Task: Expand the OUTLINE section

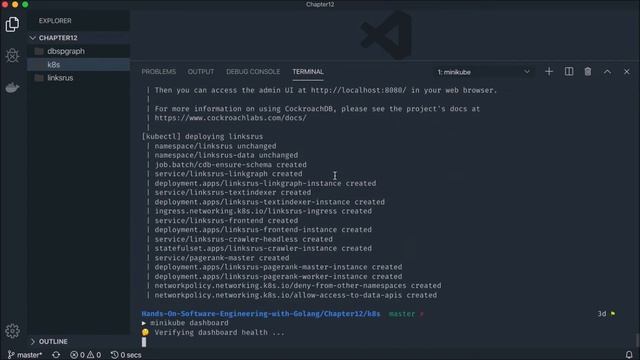Action: click(x=78, y=341)
